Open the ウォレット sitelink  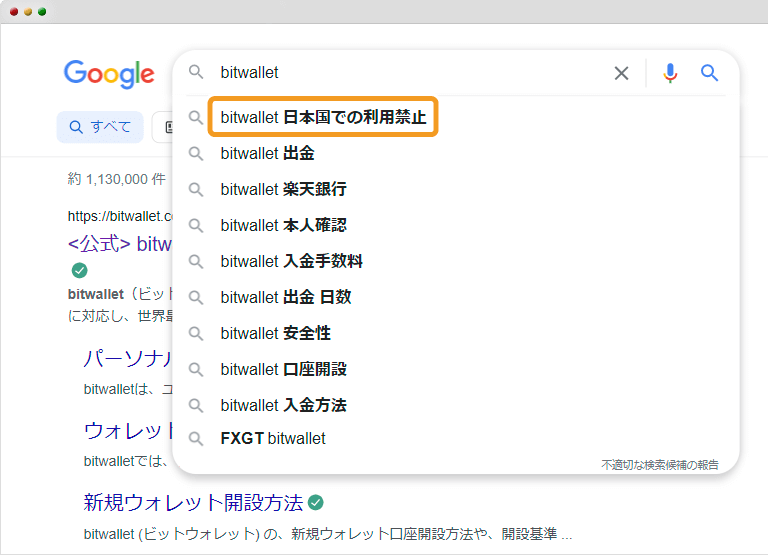pos(128,431)
